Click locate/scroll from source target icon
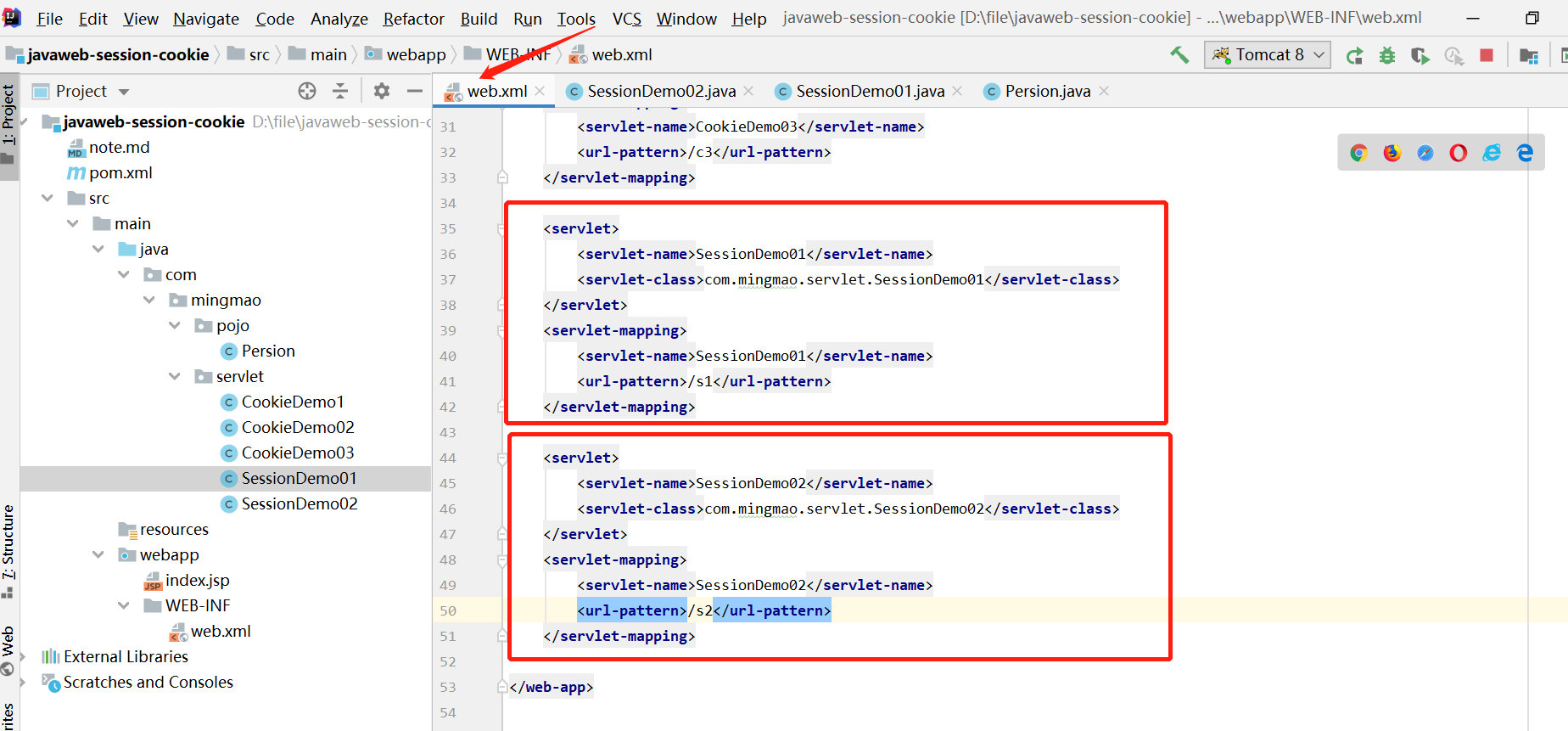Viewport: 1568px width, 731px height. coord(307,91)
